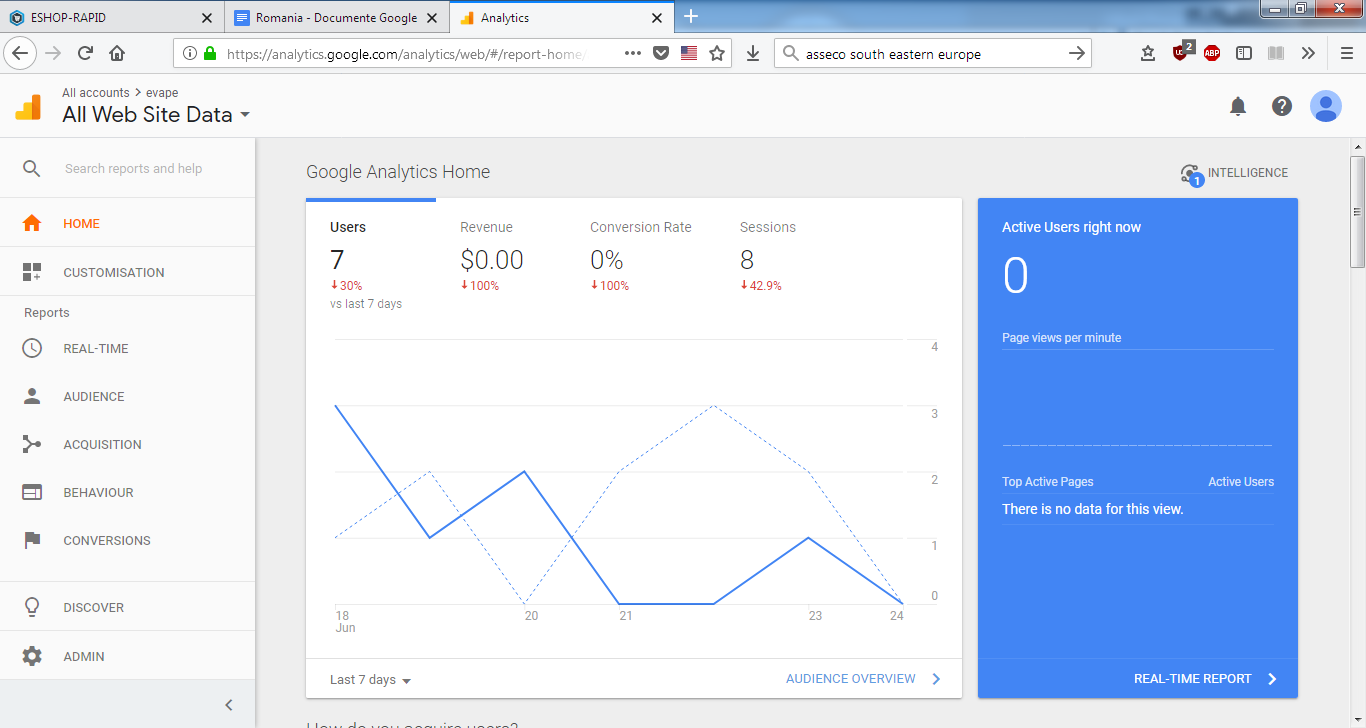This screenshot has width=1366, height=728.
Task: Open the Firefox hamburger menu
Action: (x=1347, y=53)
